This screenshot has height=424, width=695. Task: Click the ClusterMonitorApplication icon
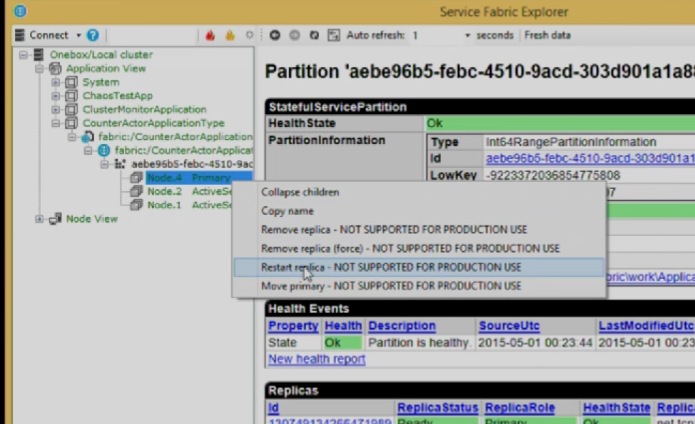click(71, 109)
